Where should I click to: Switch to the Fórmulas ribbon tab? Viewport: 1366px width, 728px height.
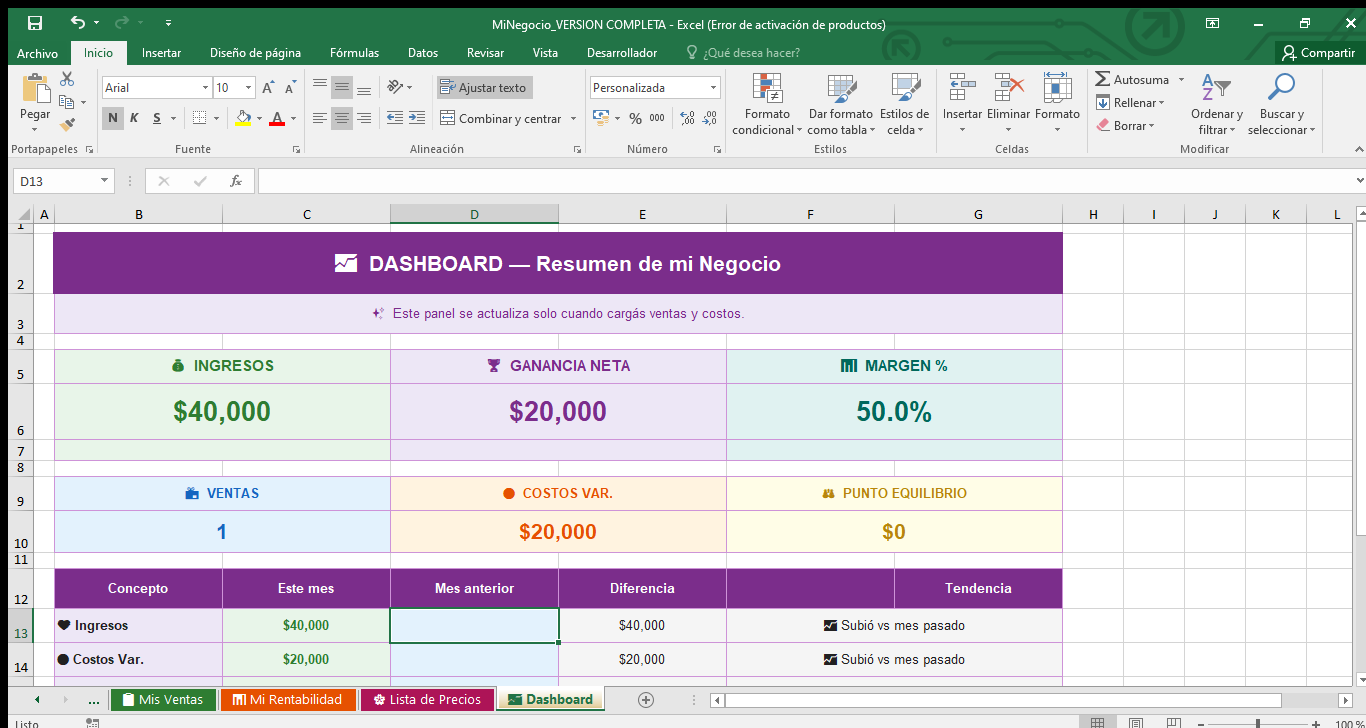[353, 53]
